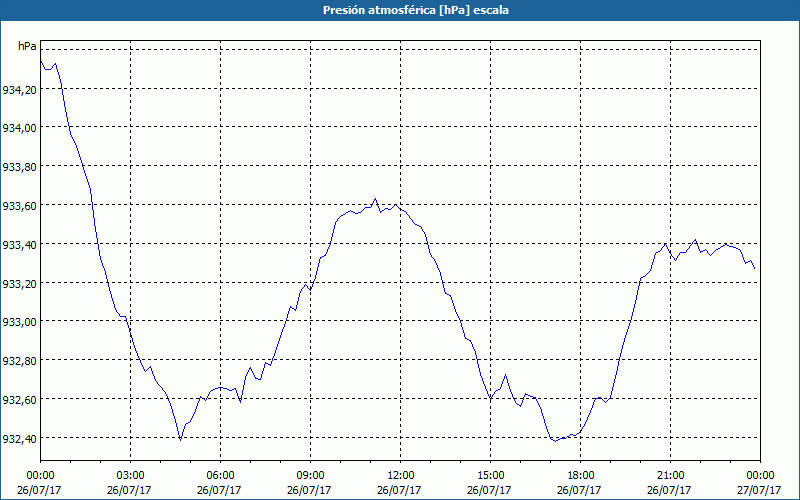This screenshot has width=800, height=500.
Task: Click the 934,00 pressure axis value
Action: [19, 129]
